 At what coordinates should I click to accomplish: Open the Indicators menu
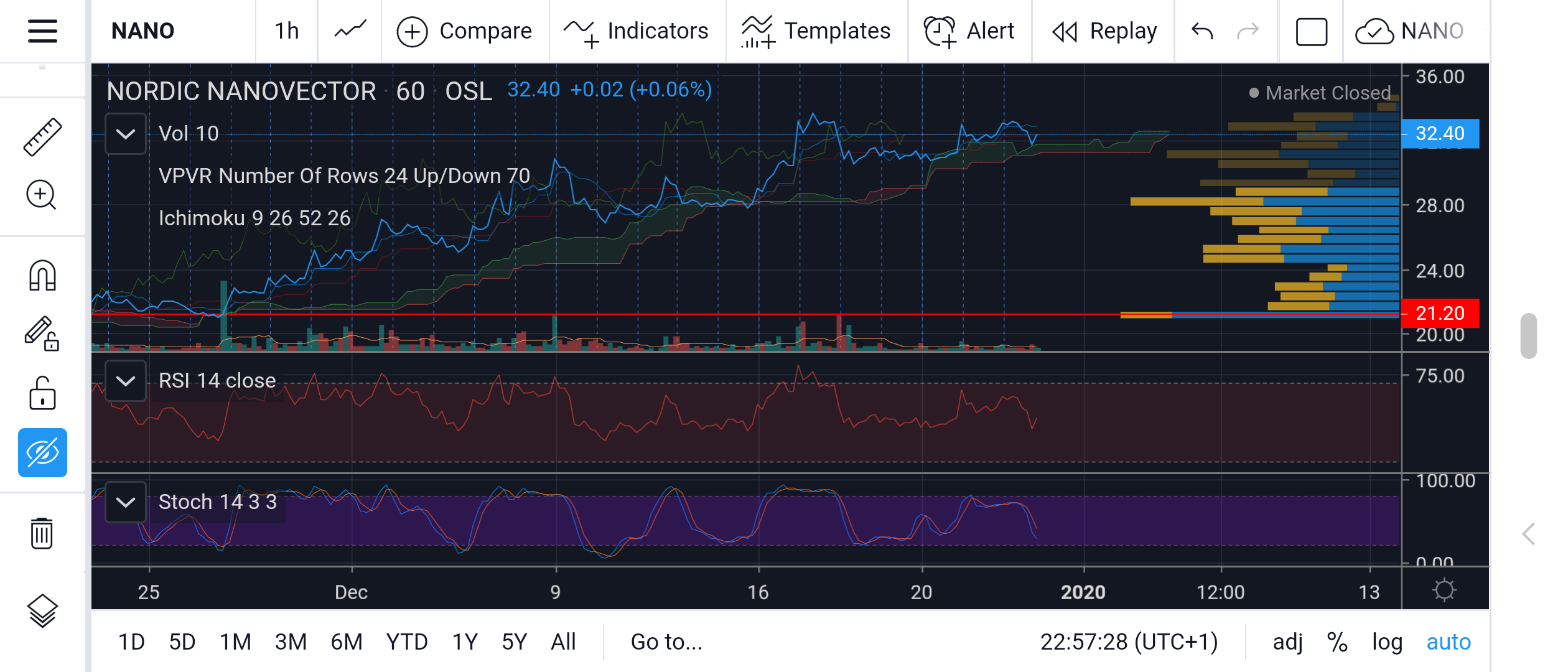click(637, 31)
